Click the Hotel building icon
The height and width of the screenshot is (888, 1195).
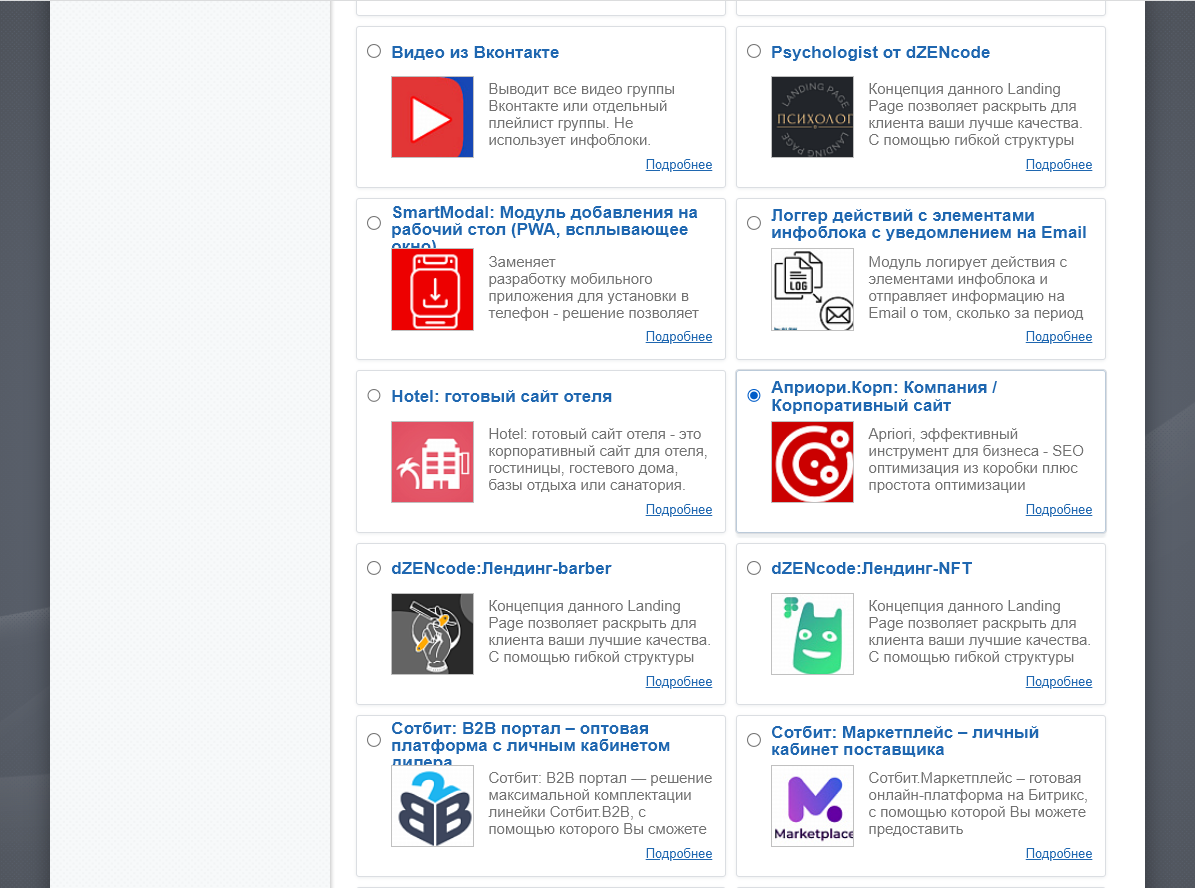coord(432,461)
